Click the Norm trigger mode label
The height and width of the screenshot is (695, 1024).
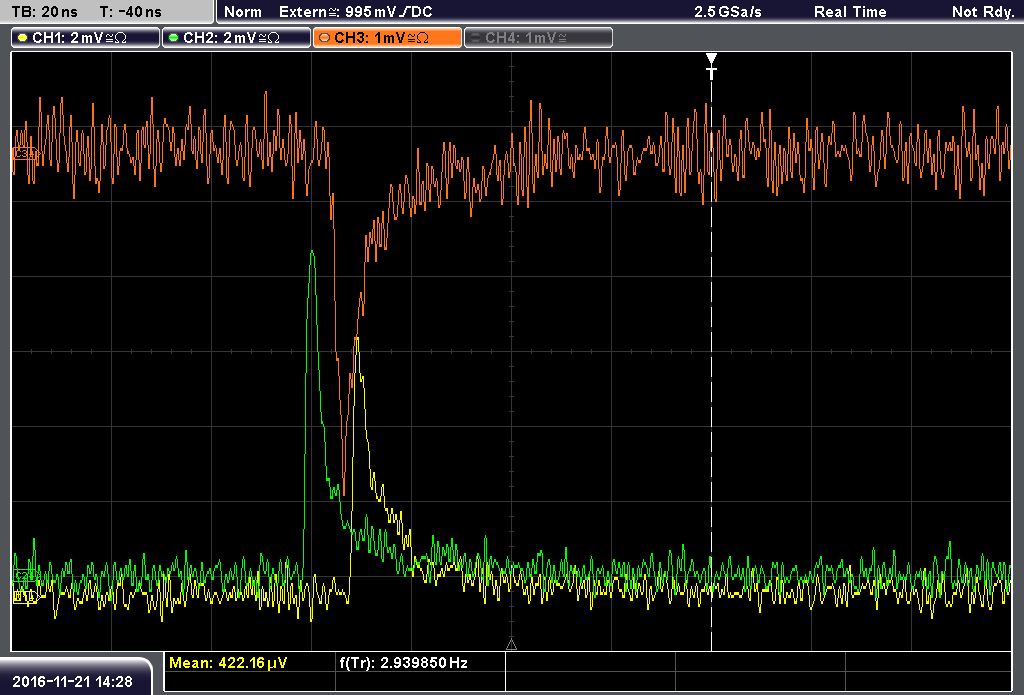pyautogui.click(x=243, y=12)
